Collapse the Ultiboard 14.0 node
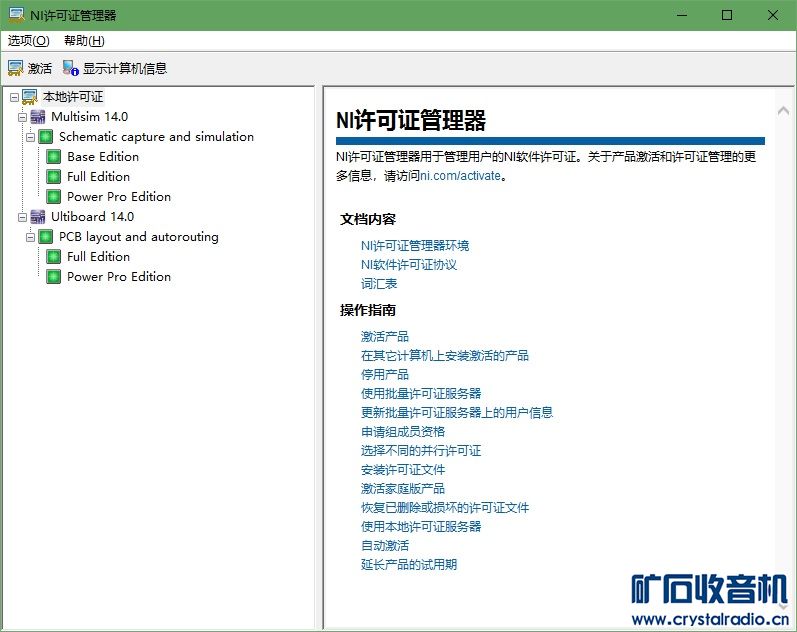 pyautogui.click(x=22, y=218)
